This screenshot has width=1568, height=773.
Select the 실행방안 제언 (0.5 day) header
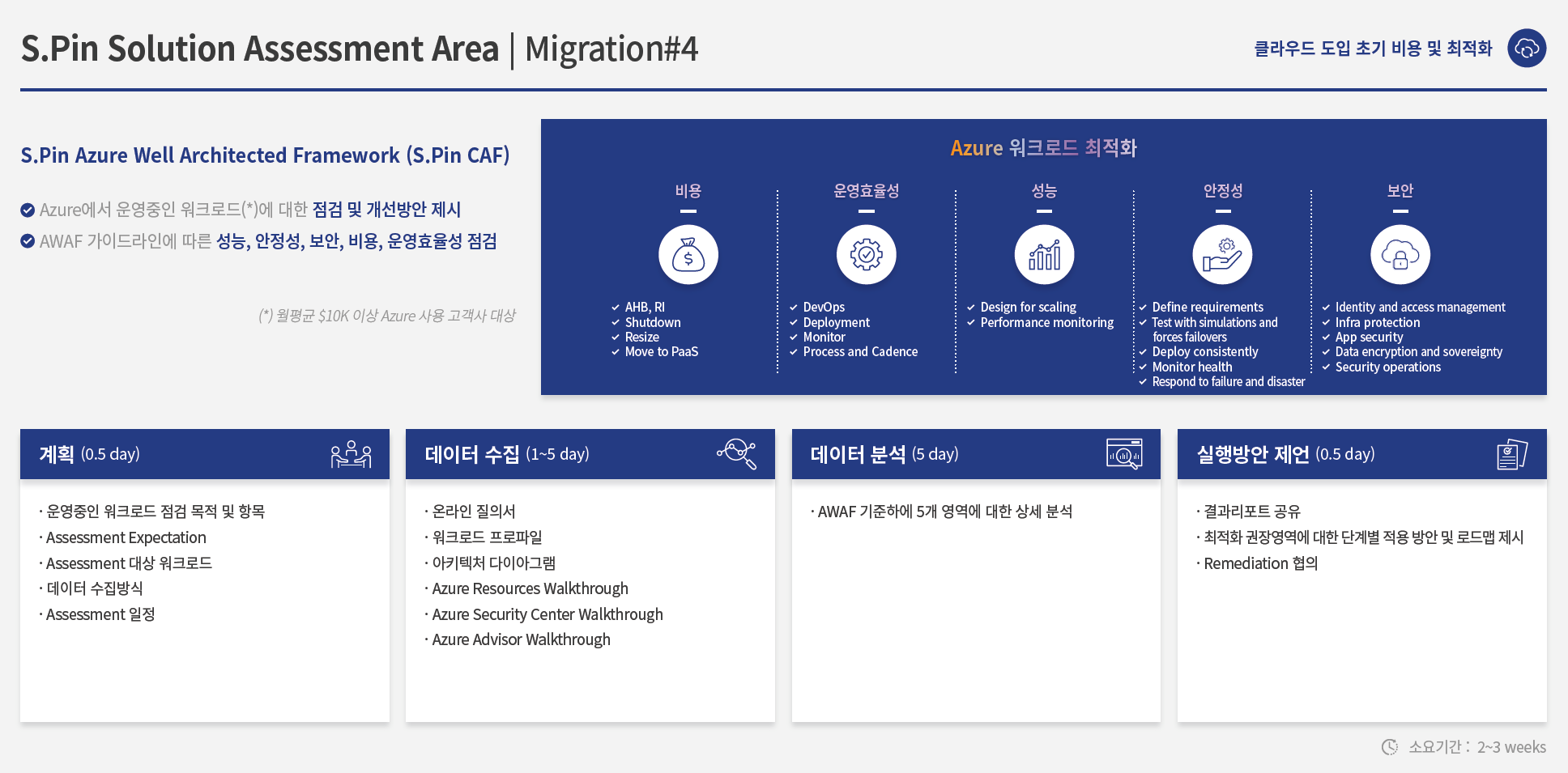click(x=1362, y=454)
